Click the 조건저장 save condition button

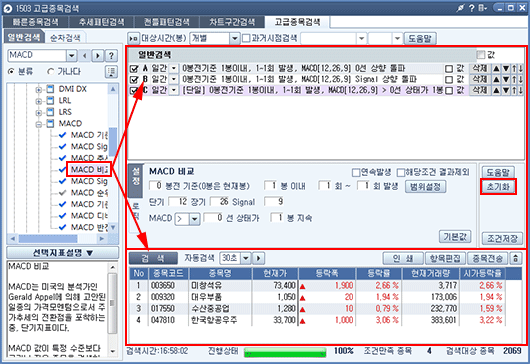502,238
